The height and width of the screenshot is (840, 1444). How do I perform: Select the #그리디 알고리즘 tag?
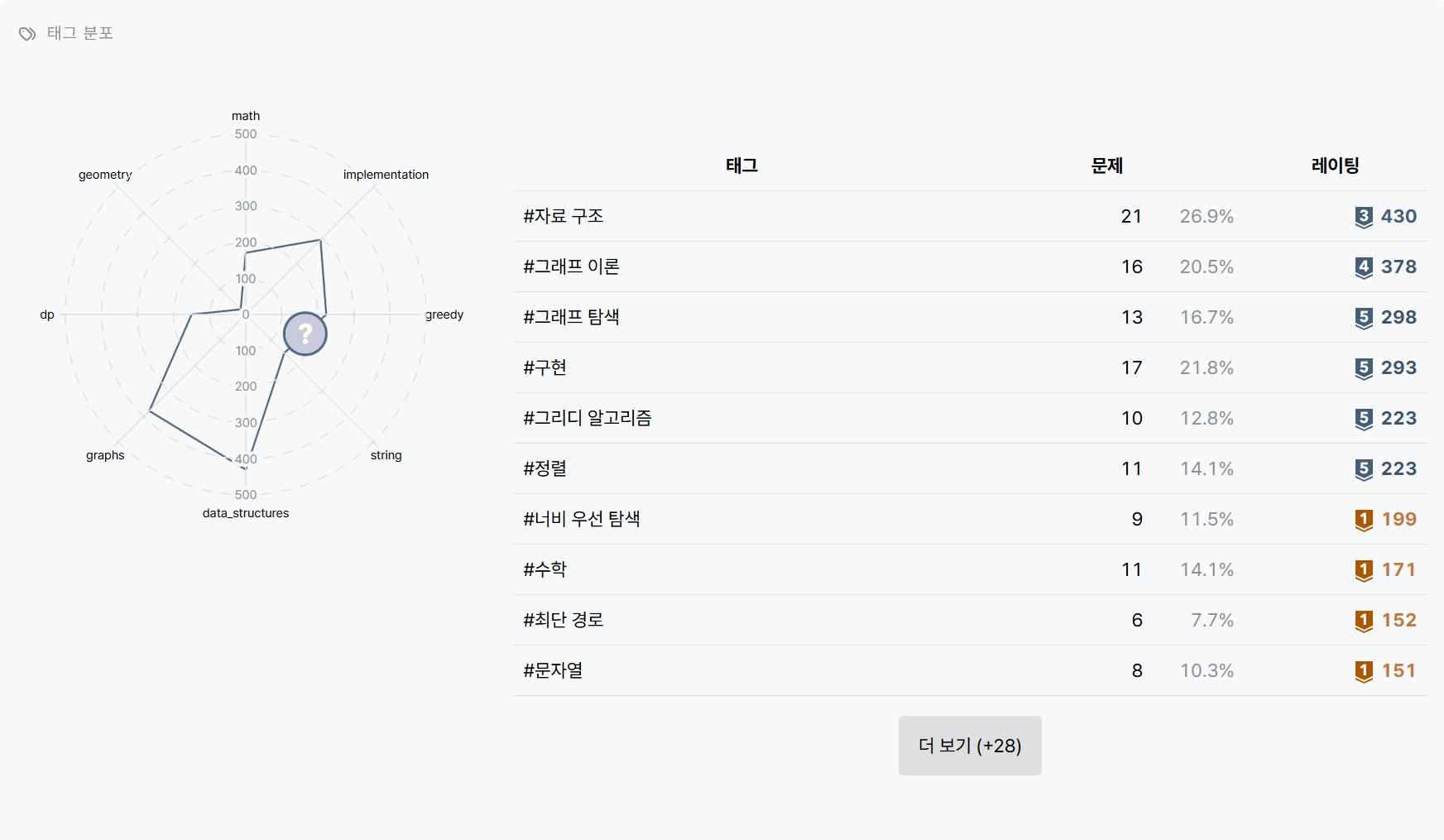coord(586,418)
